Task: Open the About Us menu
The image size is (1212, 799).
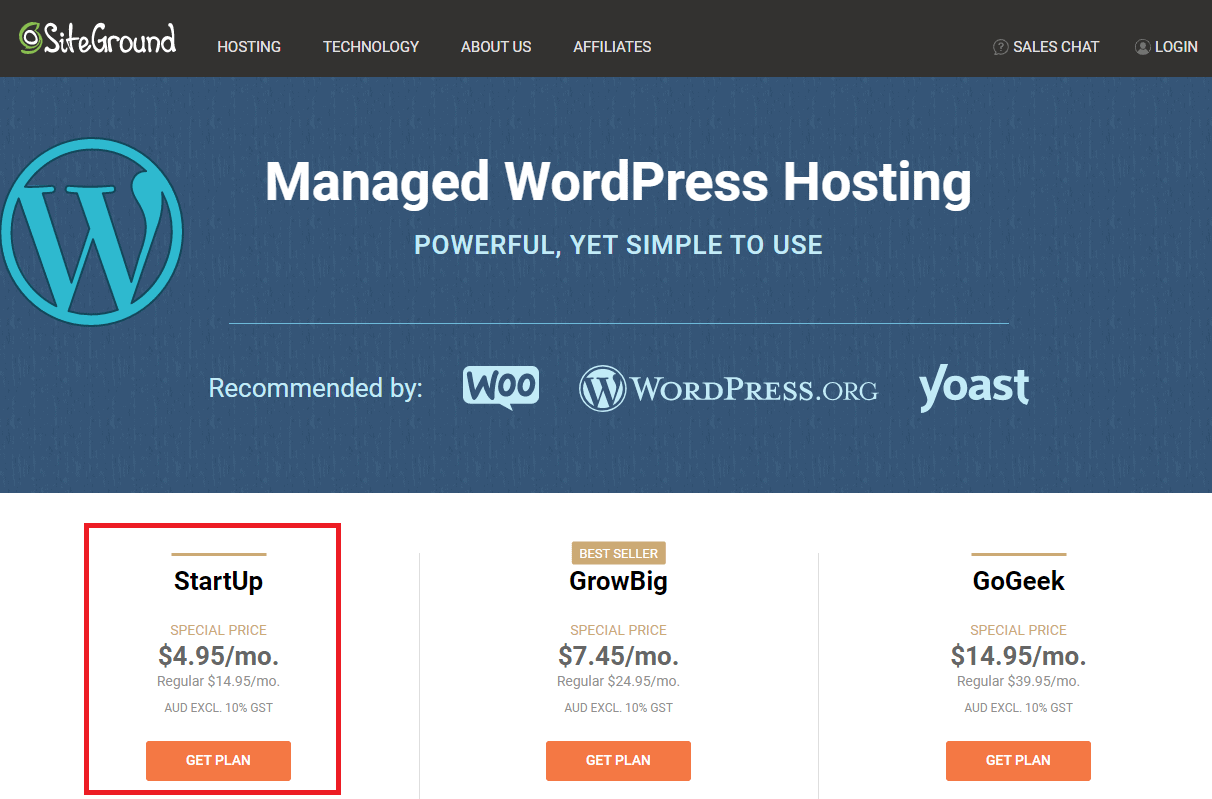Action: [x=496, y=47]
